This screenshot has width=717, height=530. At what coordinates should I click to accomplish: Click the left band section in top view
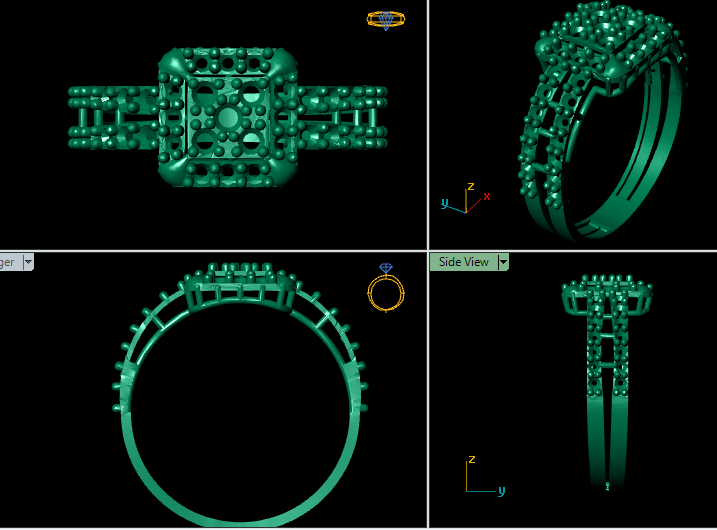(x=112, y=117)
